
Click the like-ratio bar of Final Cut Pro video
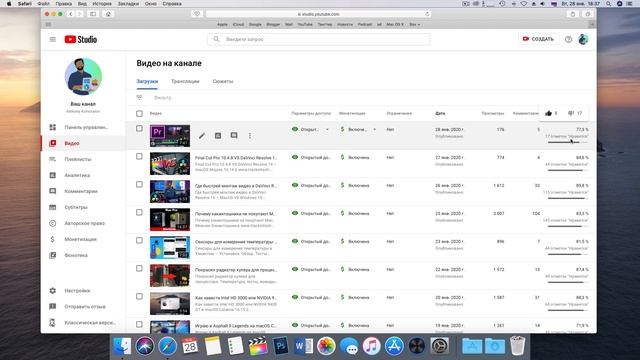567,170
